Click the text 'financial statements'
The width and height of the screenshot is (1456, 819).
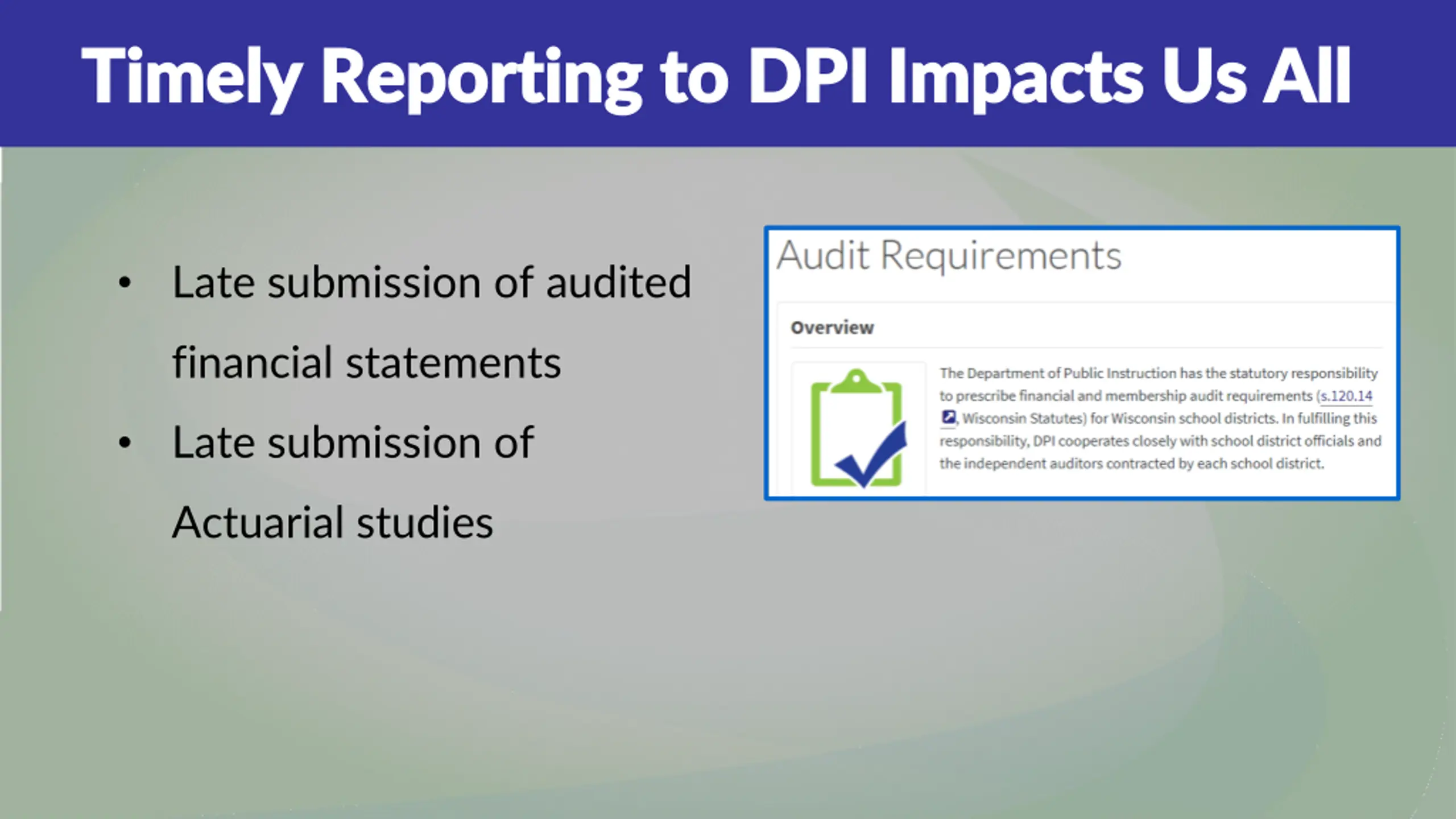(367, 362)
